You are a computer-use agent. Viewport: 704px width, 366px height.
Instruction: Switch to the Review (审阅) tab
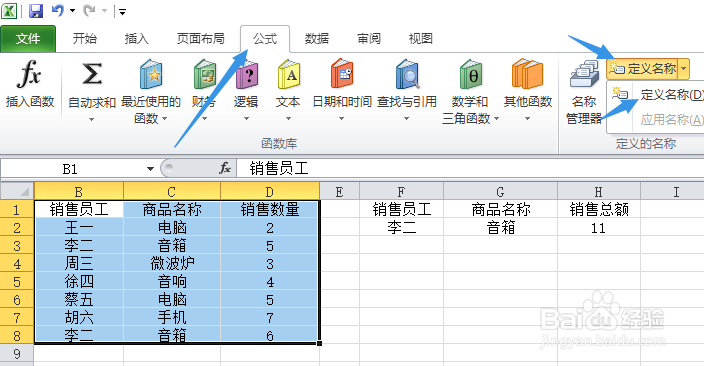369,39
